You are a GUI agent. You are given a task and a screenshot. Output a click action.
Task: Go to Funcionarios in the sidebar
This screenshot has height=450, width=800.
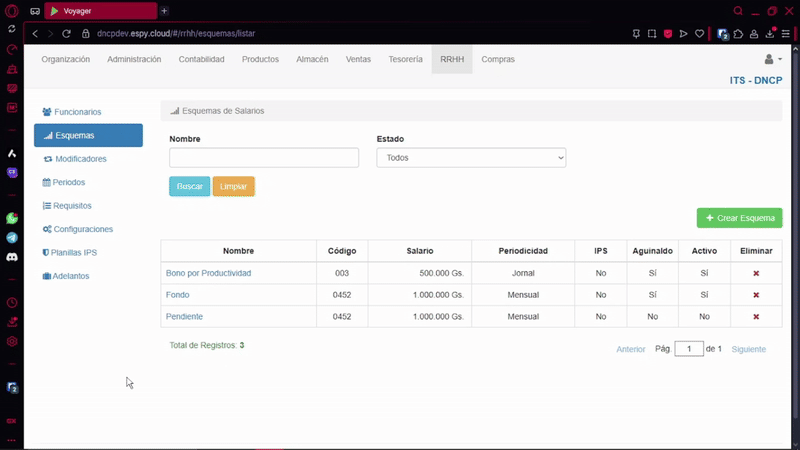pos(77,112)
